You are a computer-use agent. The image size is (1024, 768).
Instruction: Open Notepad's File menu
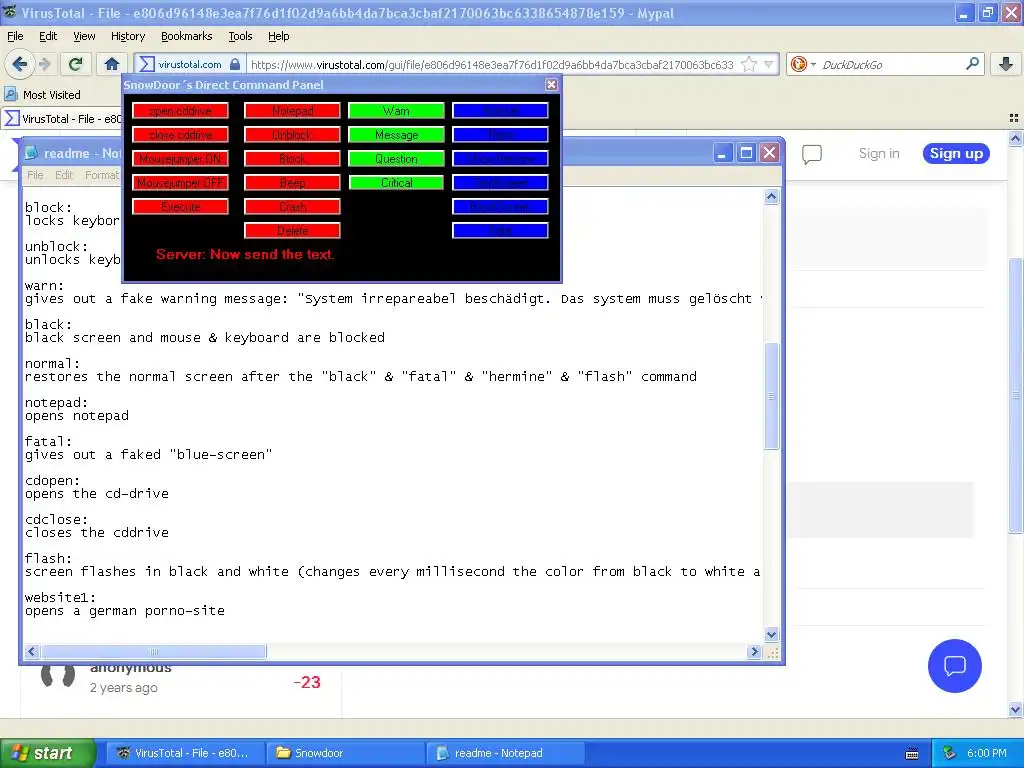click(35, 175)
